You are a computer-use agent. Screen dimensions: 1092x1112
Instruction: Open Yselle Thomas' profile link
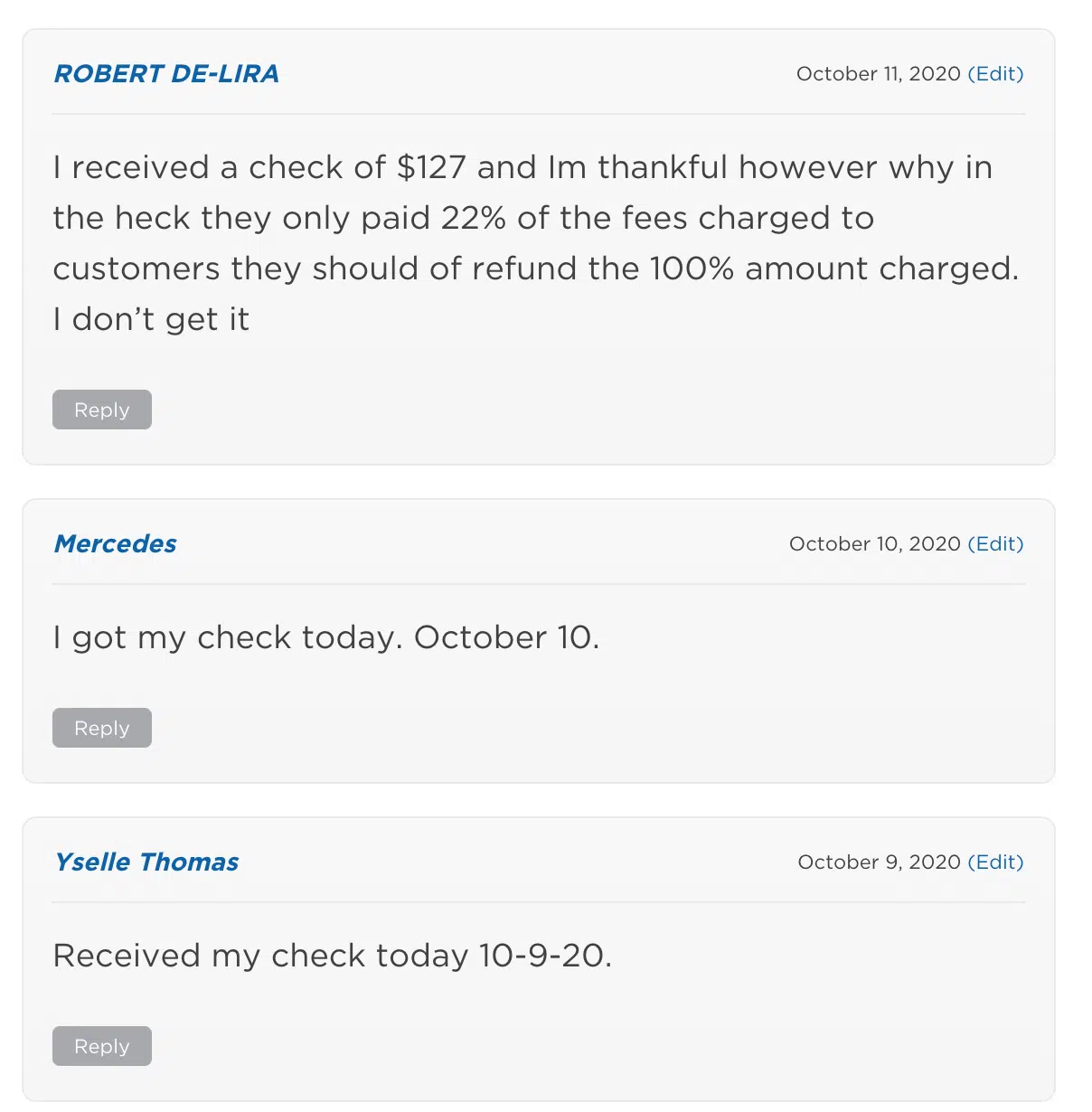click(146, 862)
